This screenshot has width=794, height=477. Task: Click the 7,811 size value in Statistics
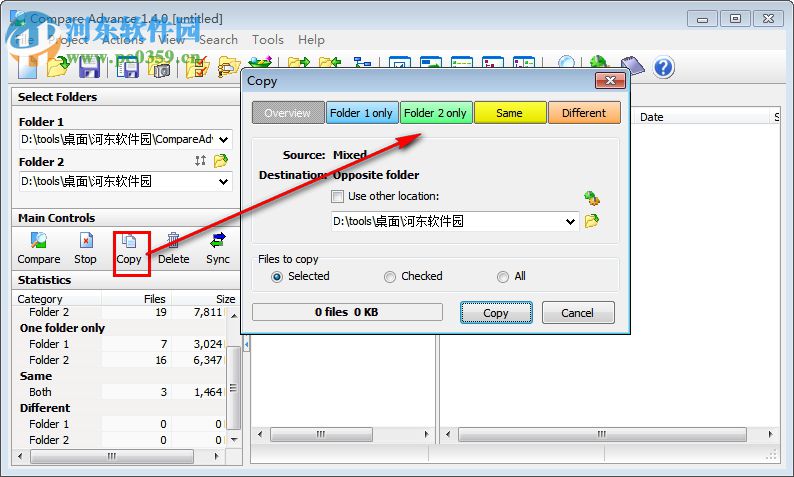[x=208, y=312]
